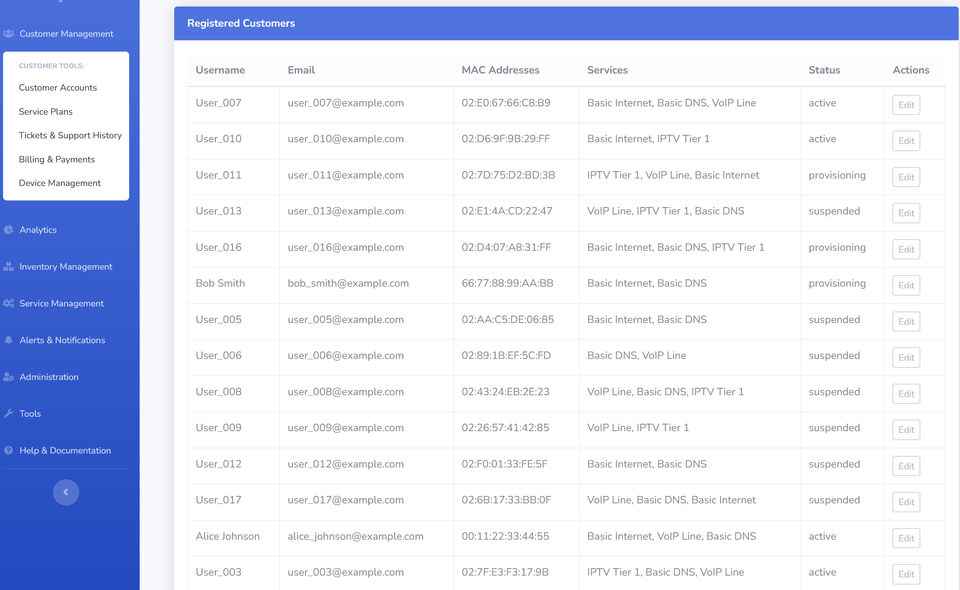The height and width of the screenshot is (590, 960).
Task: Collapse the sidebar with the chevron button
Action: tap(66, 492)
